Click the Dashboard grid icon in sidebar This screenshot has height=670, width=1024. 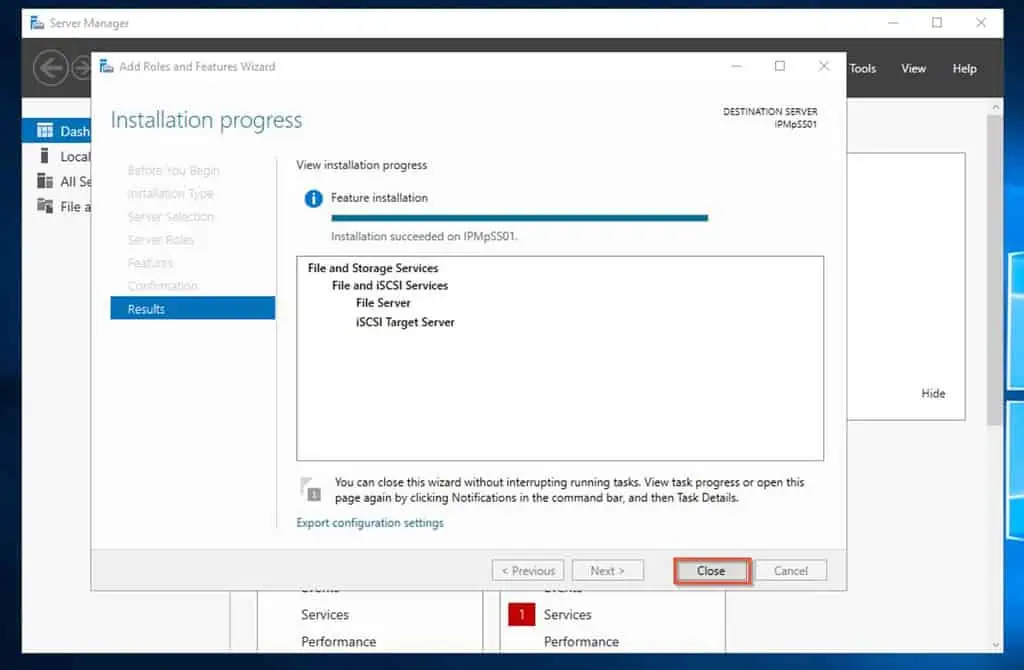click(45, 131)
